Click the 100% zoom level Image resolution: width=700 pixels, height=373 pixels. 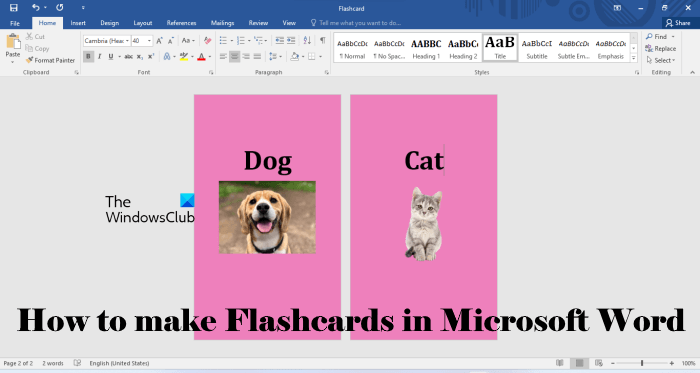[x=688, y=364]
